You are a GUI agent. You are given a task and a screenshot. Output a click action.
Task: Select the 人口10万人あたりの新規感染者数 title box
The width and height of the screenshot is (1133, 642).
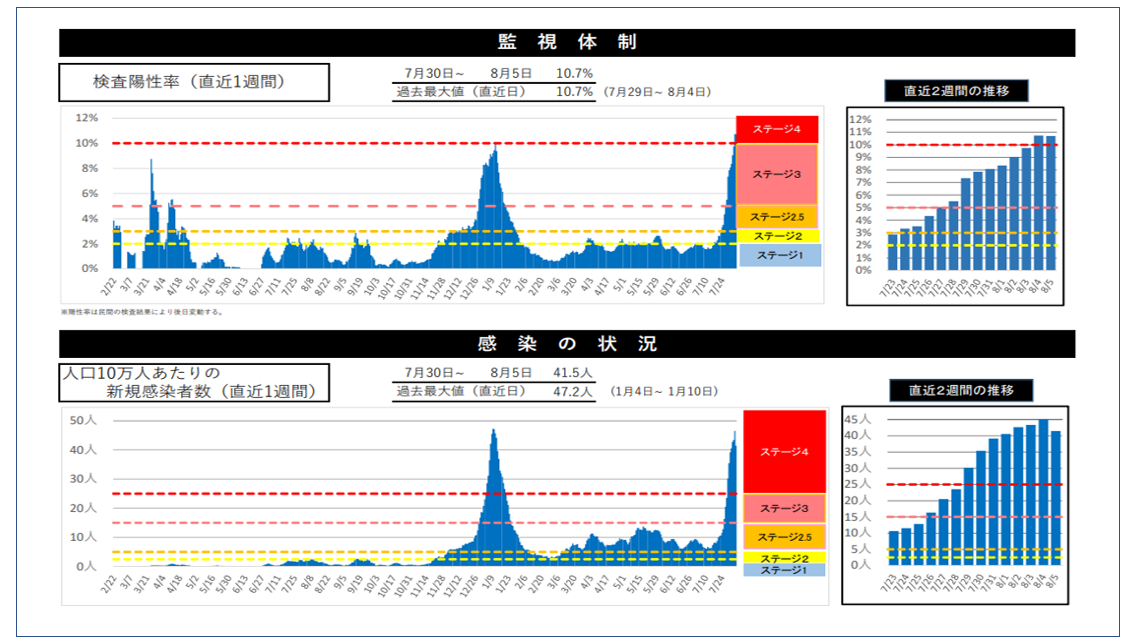[194, 383]
